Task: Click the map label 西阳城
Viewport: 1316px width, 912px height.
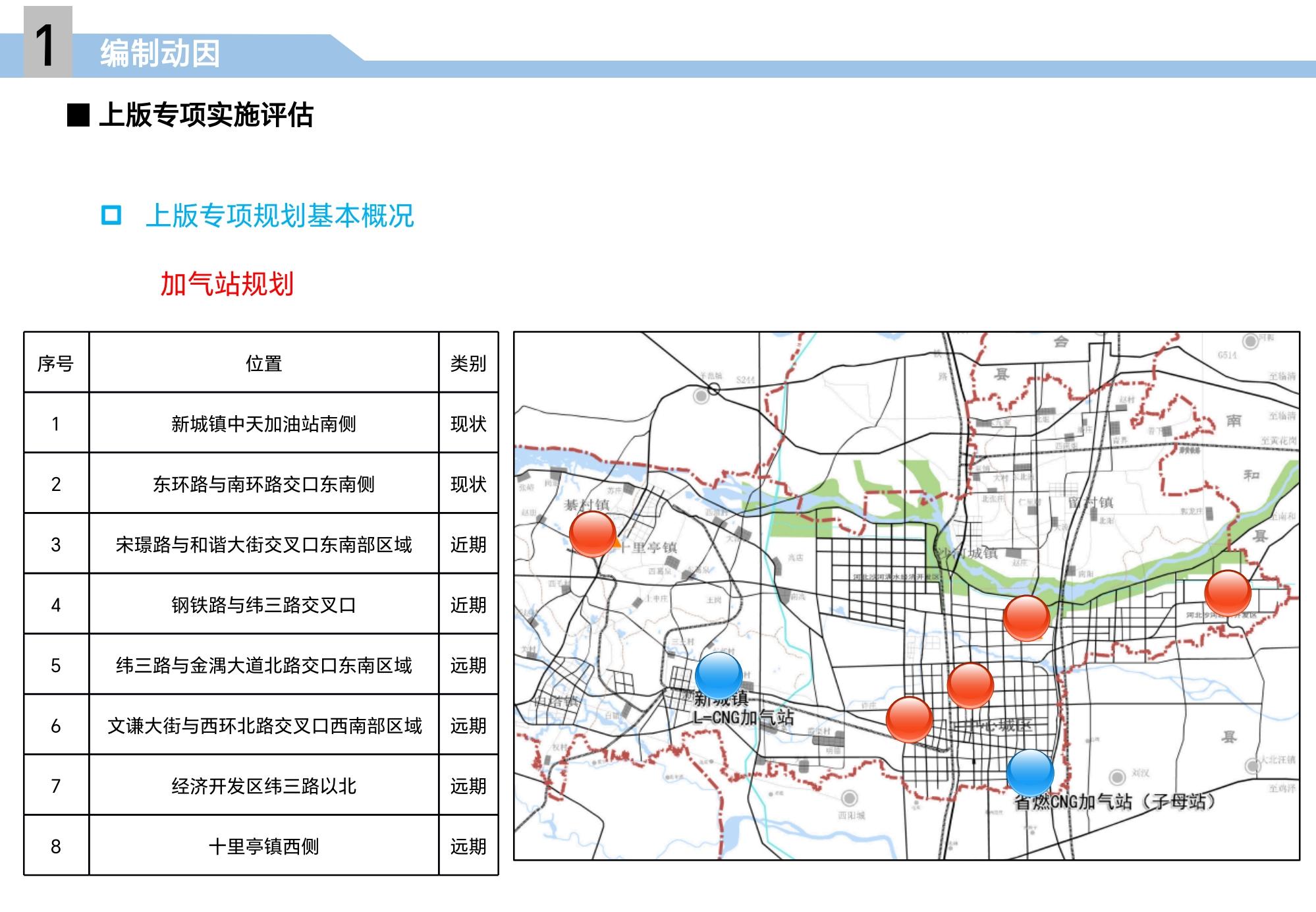Action: 851,815
